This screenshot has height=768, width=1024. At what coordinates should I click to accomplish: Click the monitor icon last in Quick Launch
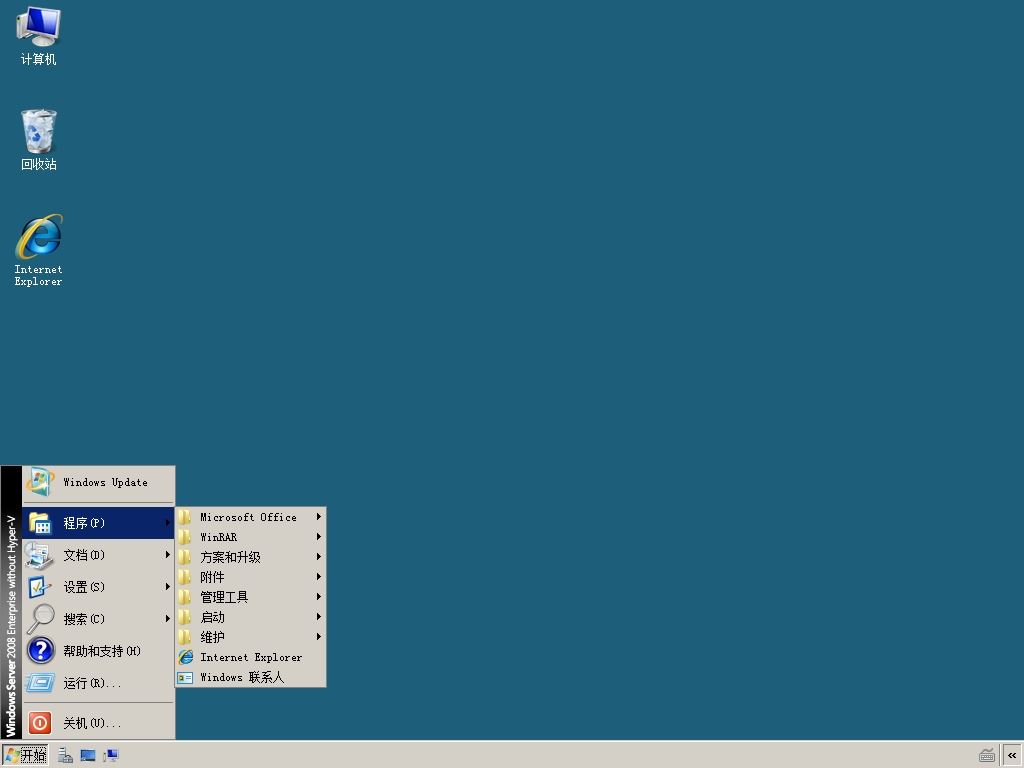[111, 756]
